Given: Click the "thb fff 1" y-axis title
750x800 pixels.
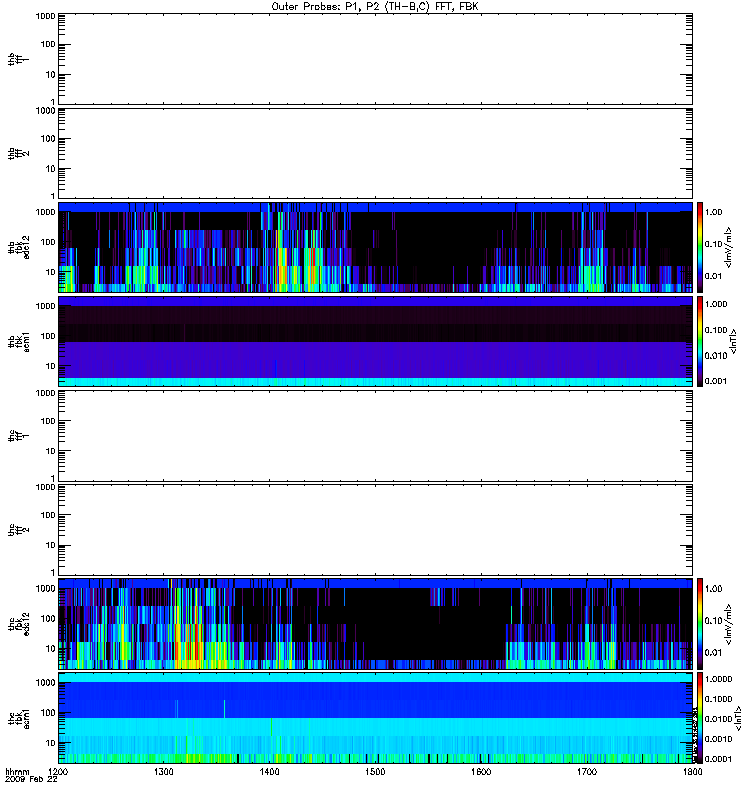Looking at the screenshot, I should 18,59.
